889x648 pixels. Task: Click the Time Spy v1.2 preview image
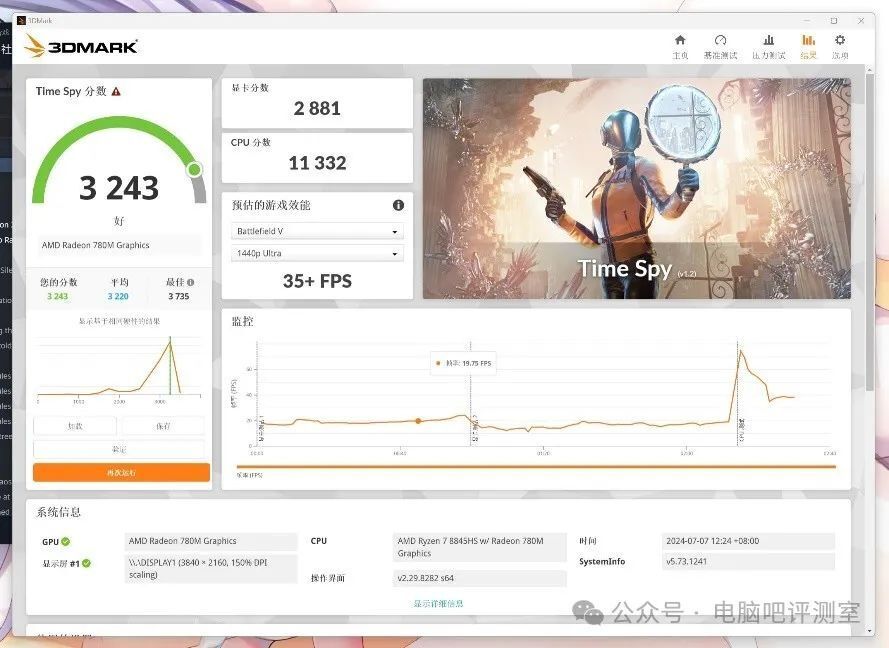(637, 188)
